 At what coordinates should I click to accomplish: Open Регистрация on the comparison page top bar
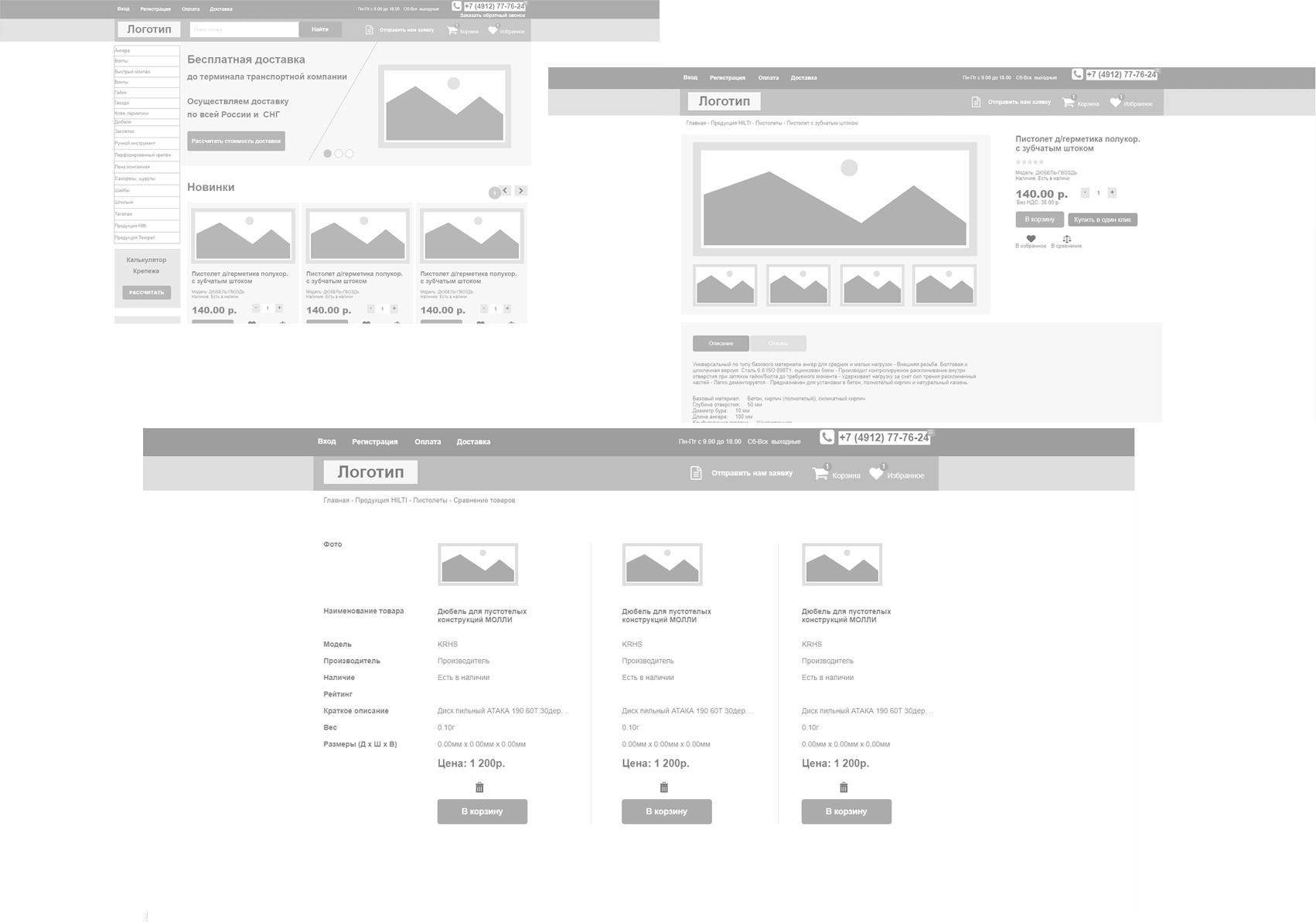pos(375,441)
